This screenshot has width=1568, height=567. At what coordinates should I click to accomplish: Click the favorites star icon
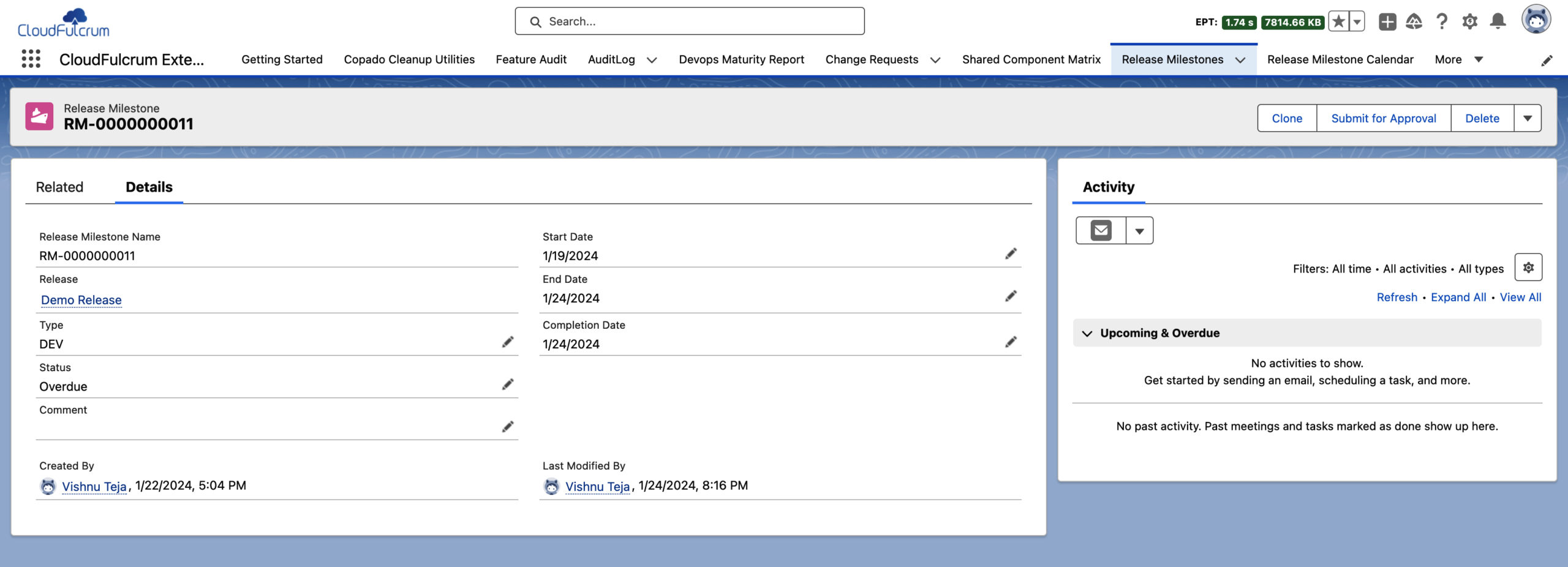[x=1338, y=22]
